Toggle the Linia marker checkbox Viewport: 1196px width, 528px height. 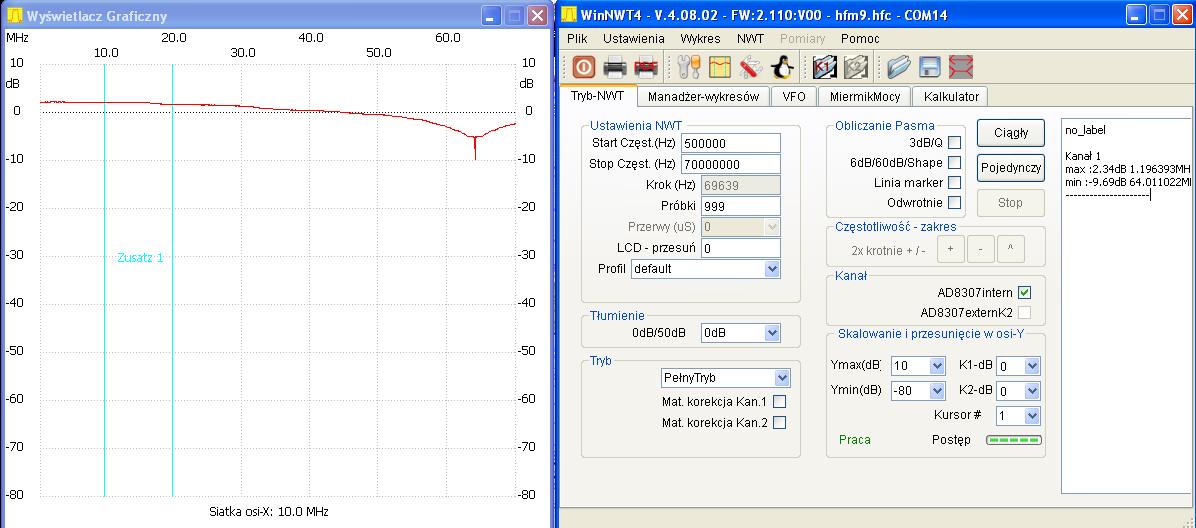click(x=954, y=183)
